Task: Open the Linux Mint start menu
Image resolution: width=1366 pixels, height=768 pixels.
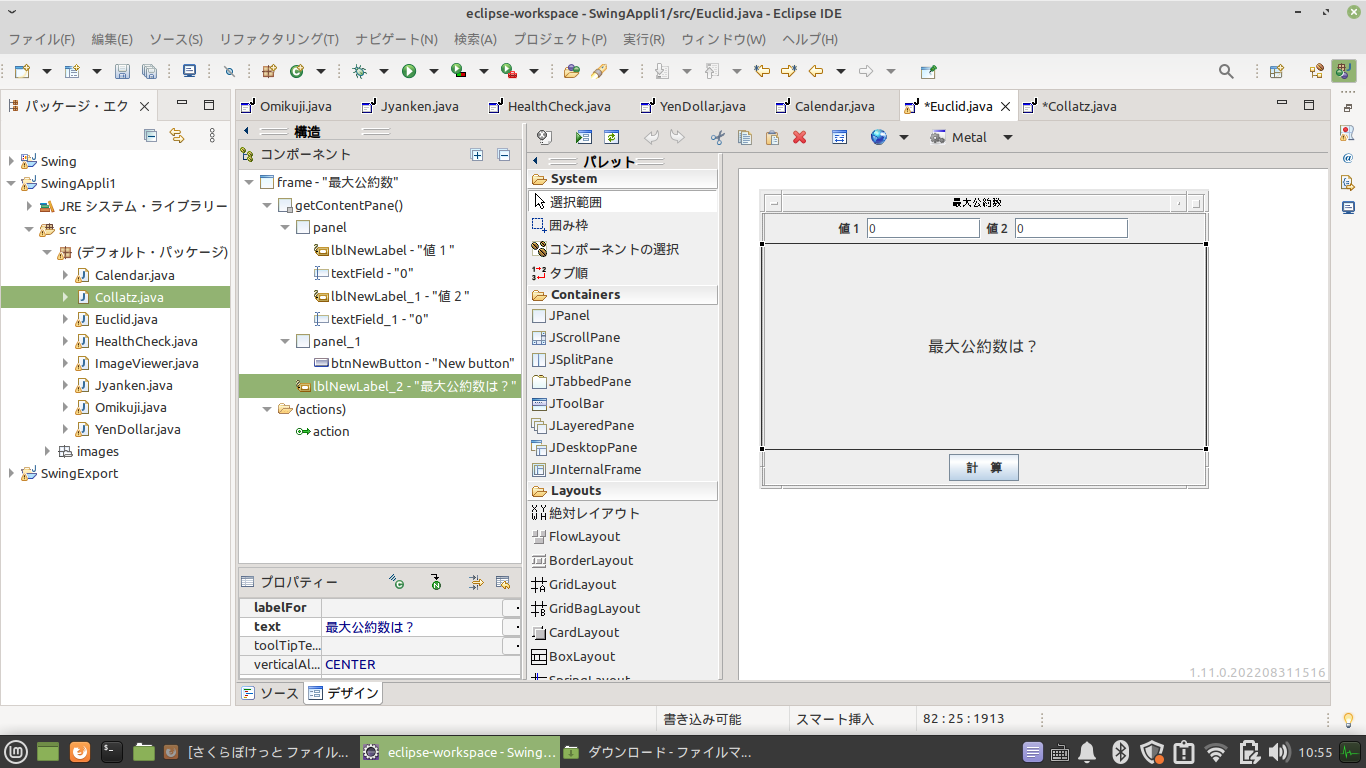Action: point(17,752)
